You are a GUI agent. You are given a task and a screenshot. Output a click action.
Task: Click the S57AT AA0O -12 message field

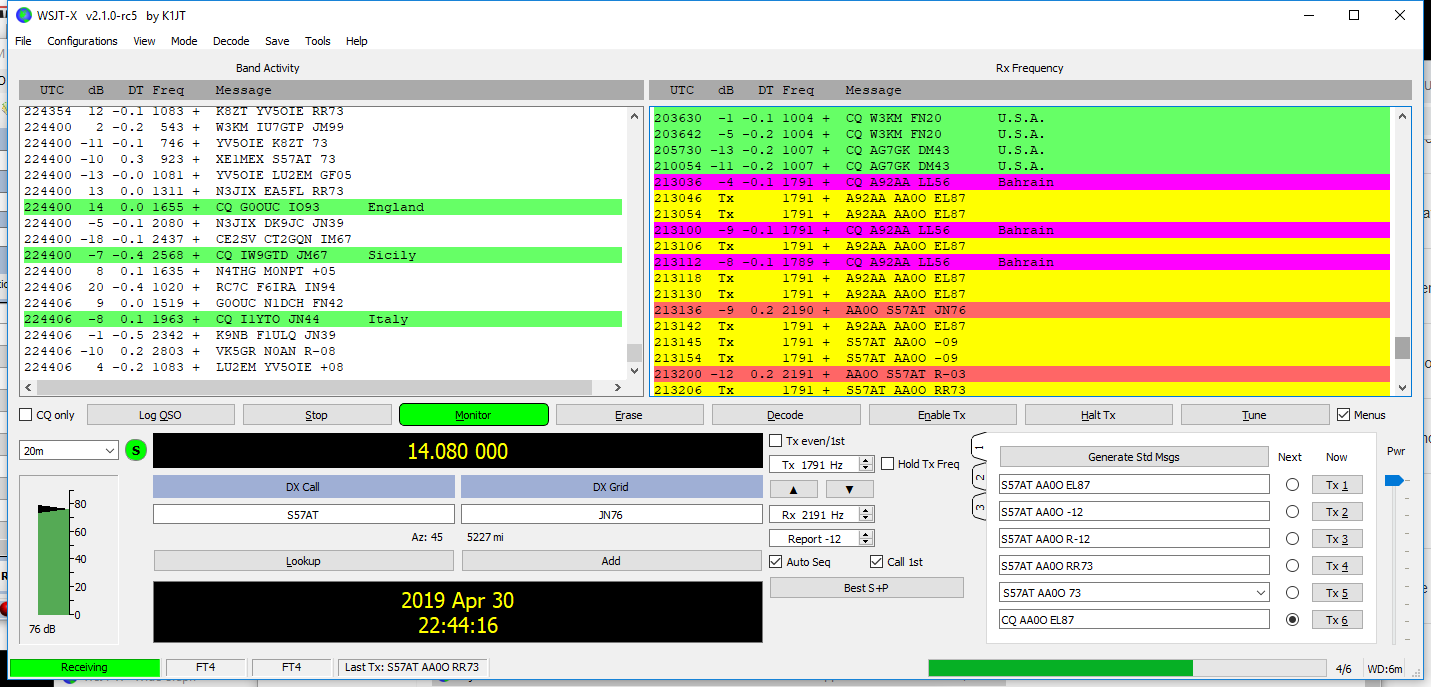click(x=1134, y=512)
